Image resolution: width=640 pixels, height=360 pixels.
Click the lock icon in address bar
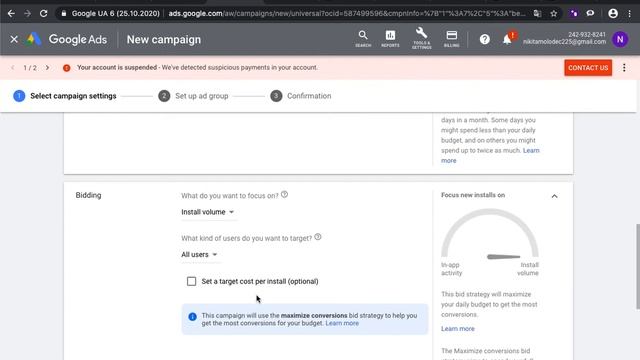click(64, 13)
